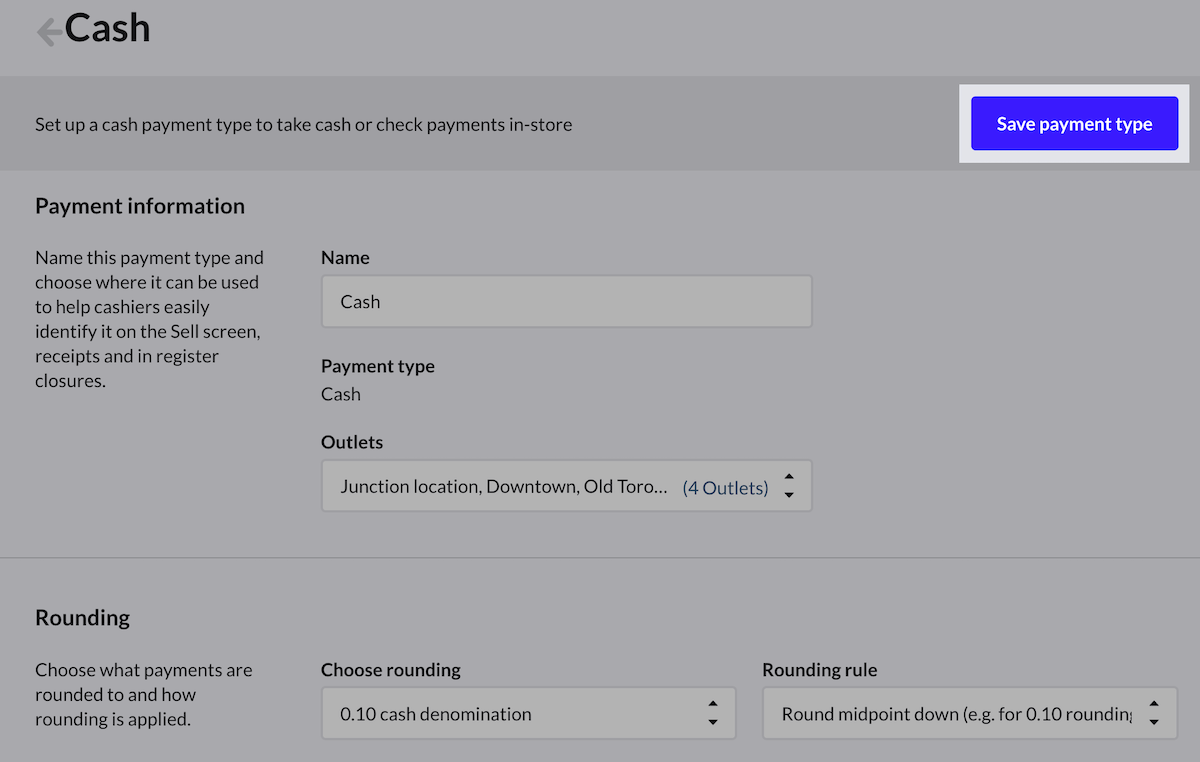Image resolution: width=1200 pixels, height=762 pixels.
Task: Open the Outlets selection dropdown
Action: pyautogui.click(x=567, y=485)
